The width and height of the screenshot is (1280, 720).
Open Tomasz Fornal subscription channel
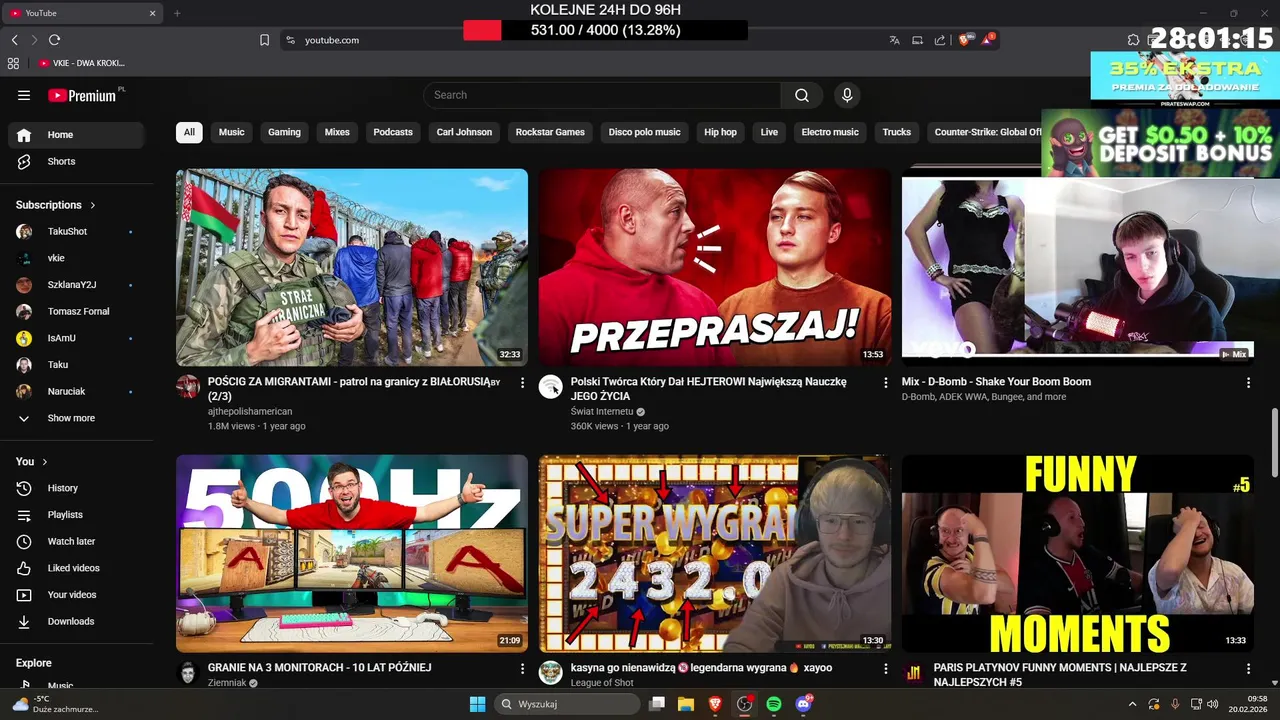(x=76, y=311)
